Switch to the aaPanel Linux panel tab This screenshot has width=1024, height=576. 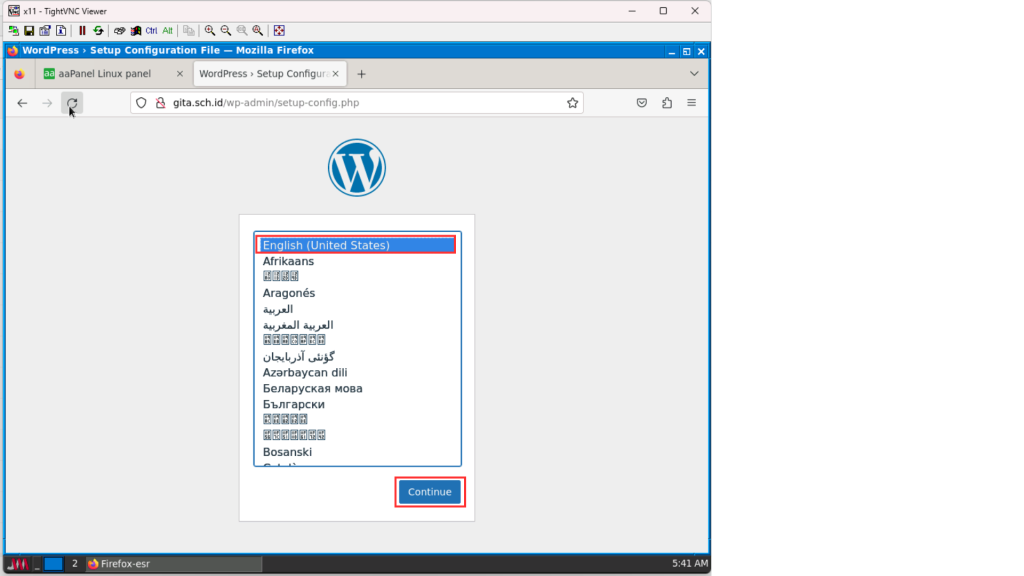pos(110,74)
